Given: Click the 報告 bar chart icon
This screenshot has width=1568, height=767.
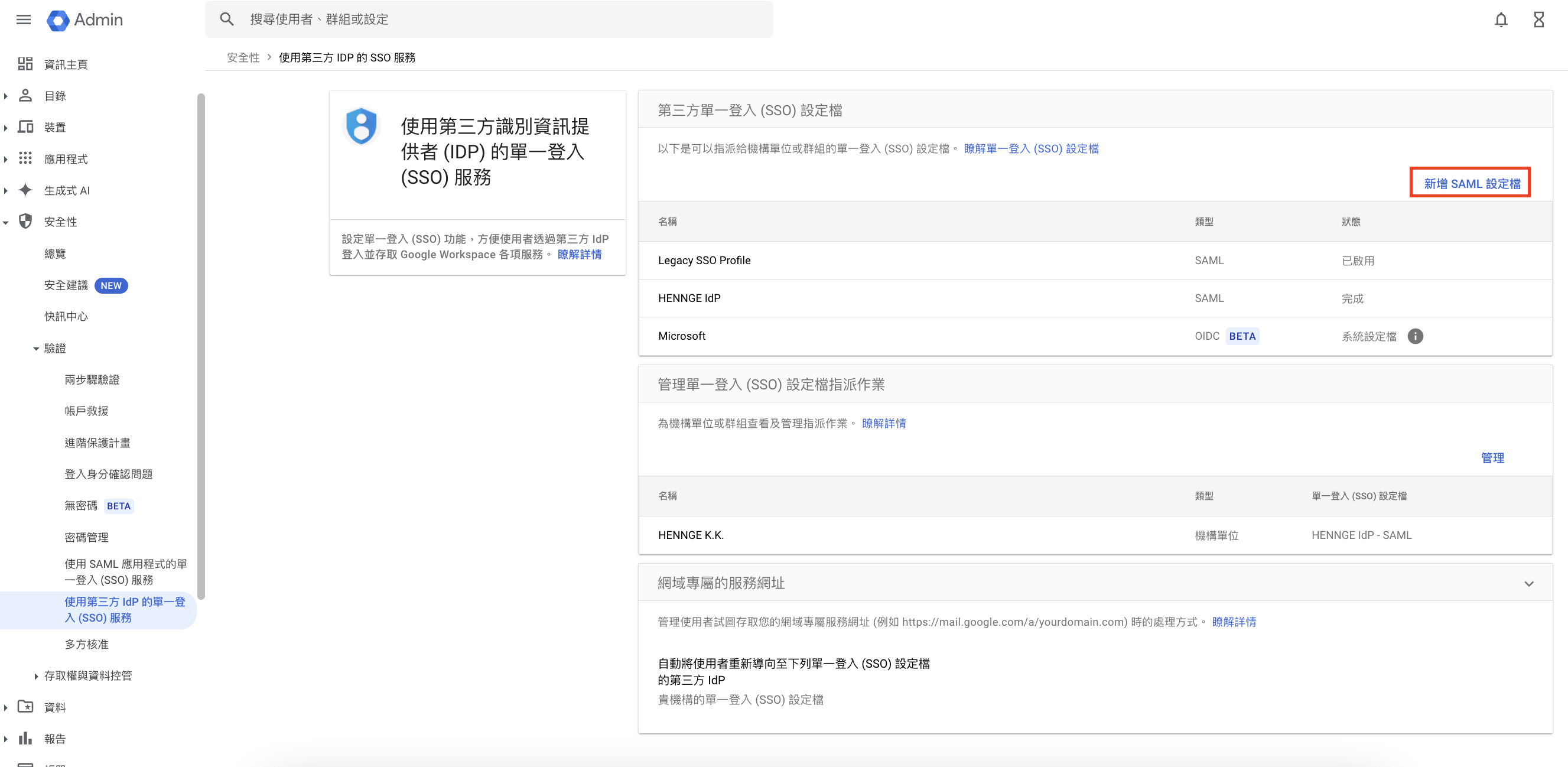Looking at the screenshot, I should [25, 739].
